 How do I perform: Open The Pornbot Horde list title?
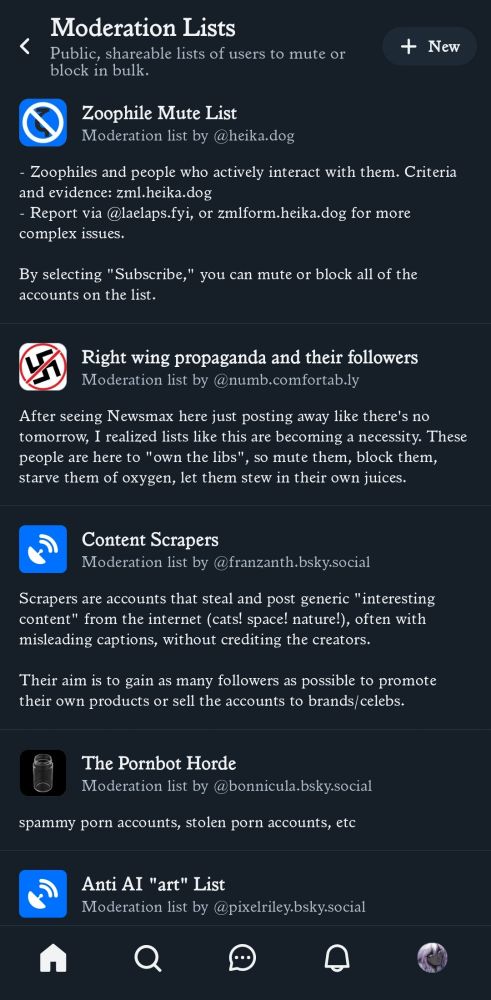pos(159,763)
